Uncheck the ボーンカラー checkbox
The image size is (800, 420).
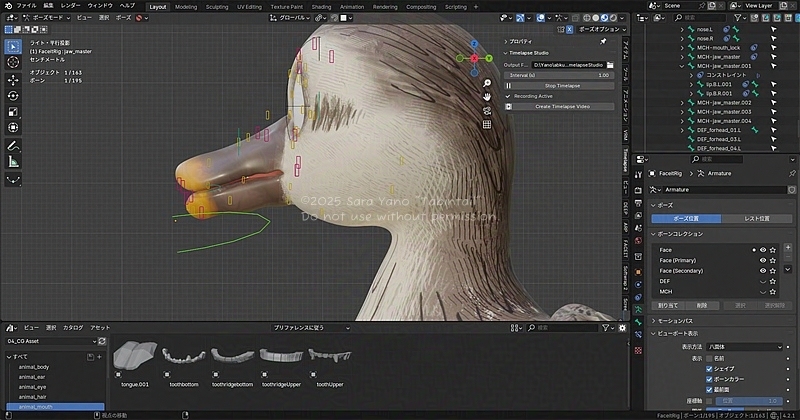(x=711, y=380)
